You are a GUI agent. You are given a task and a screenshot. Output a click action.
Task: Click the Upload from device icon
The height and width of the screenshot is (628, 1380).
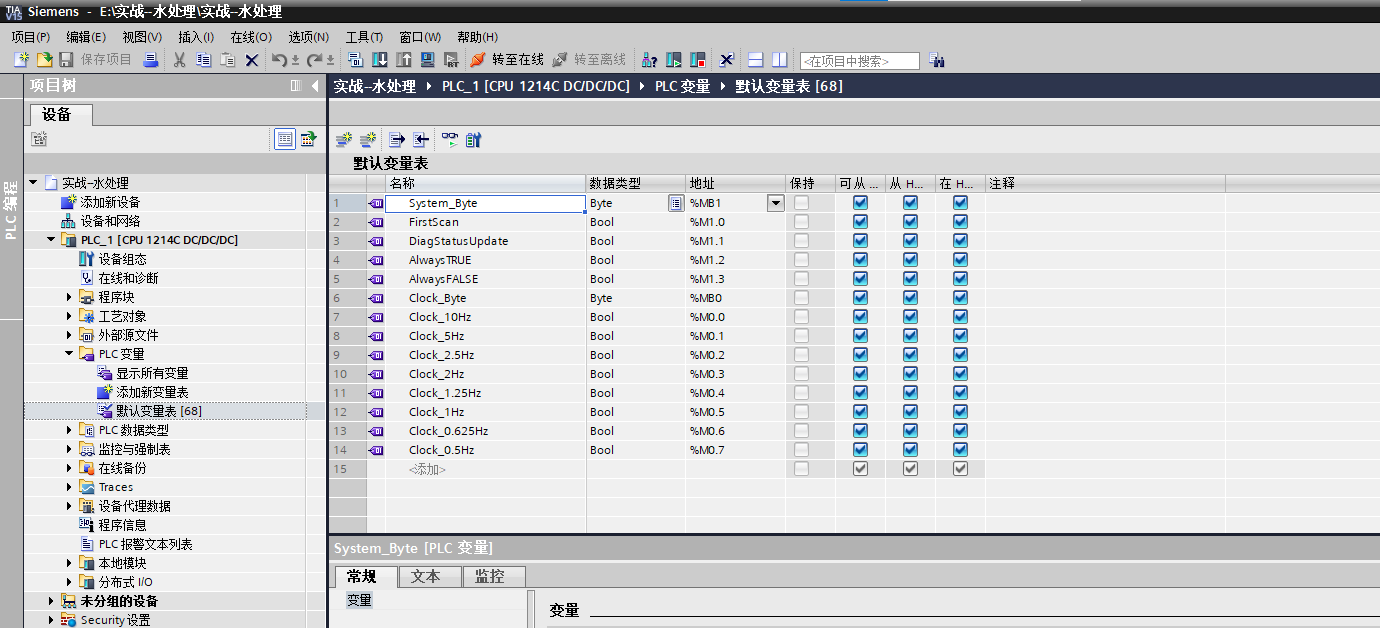click(x=404, y=60)
